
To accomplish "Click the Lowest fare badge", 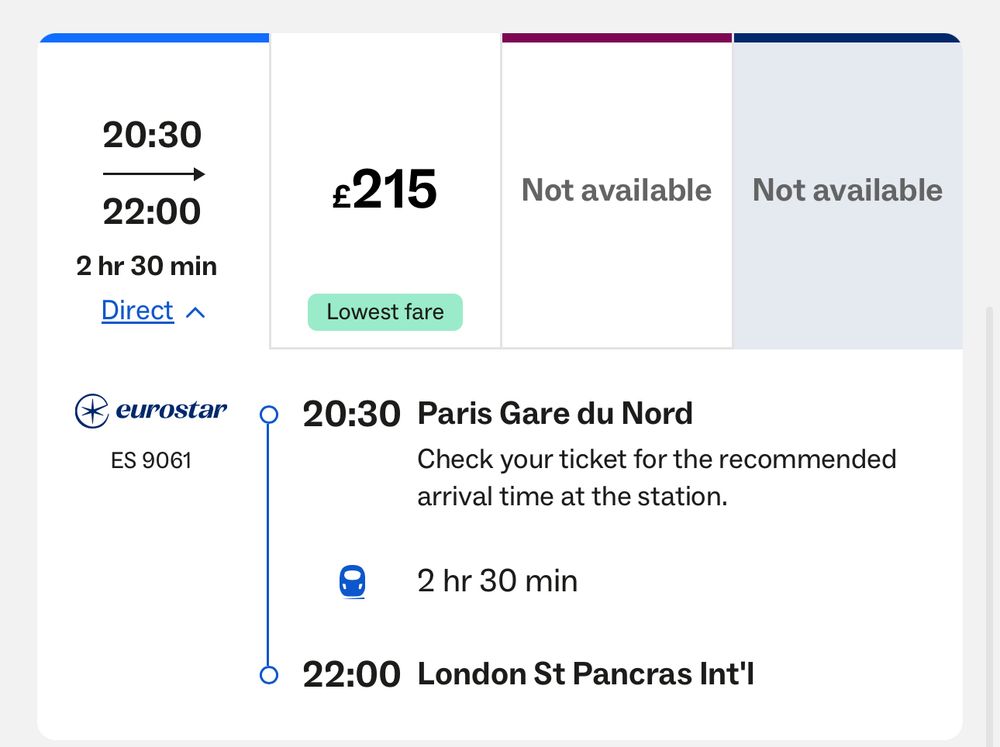I will click(385, 312).
